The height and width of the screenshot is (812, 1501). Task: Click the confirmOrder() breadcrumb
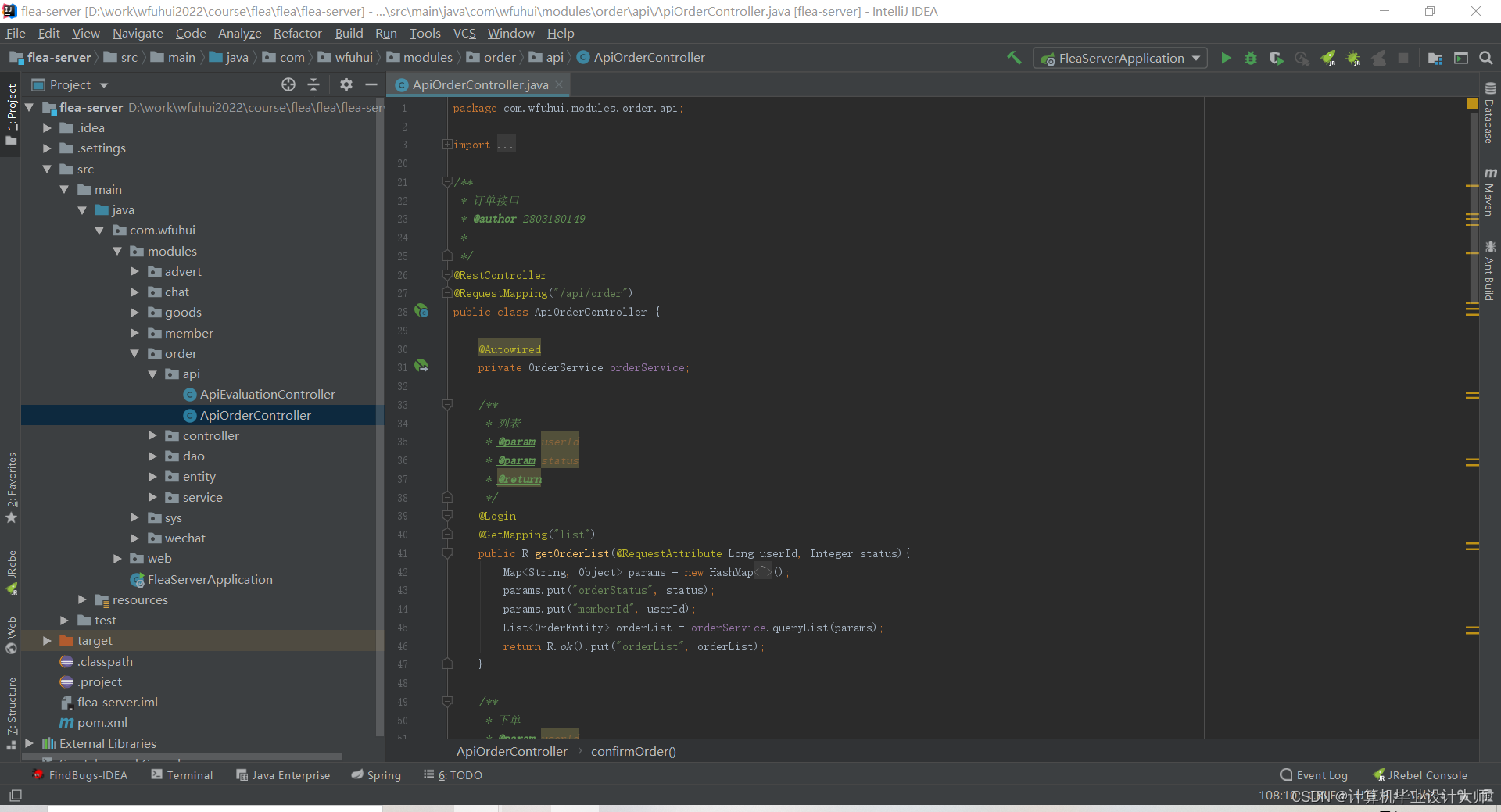633,751
